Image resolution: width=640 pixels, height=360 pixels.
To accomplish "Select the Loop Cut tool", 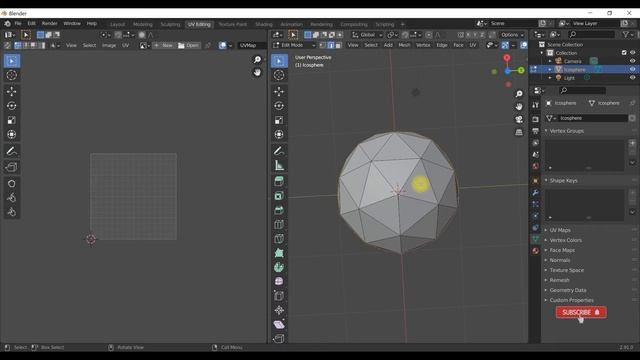I will click(279, 224).
